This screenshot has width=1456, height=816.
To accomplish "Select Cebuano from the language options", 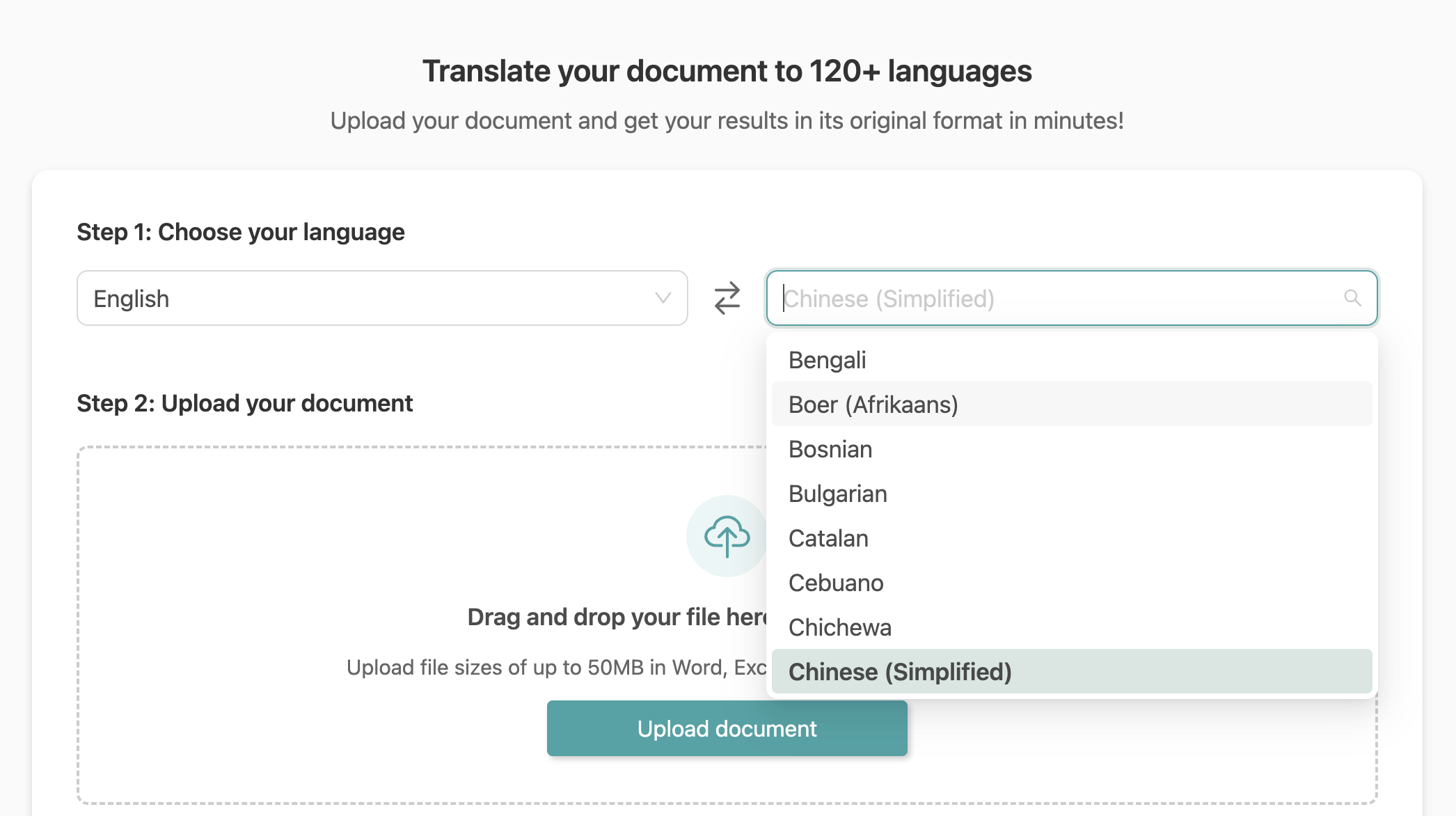I will [836, 583].
